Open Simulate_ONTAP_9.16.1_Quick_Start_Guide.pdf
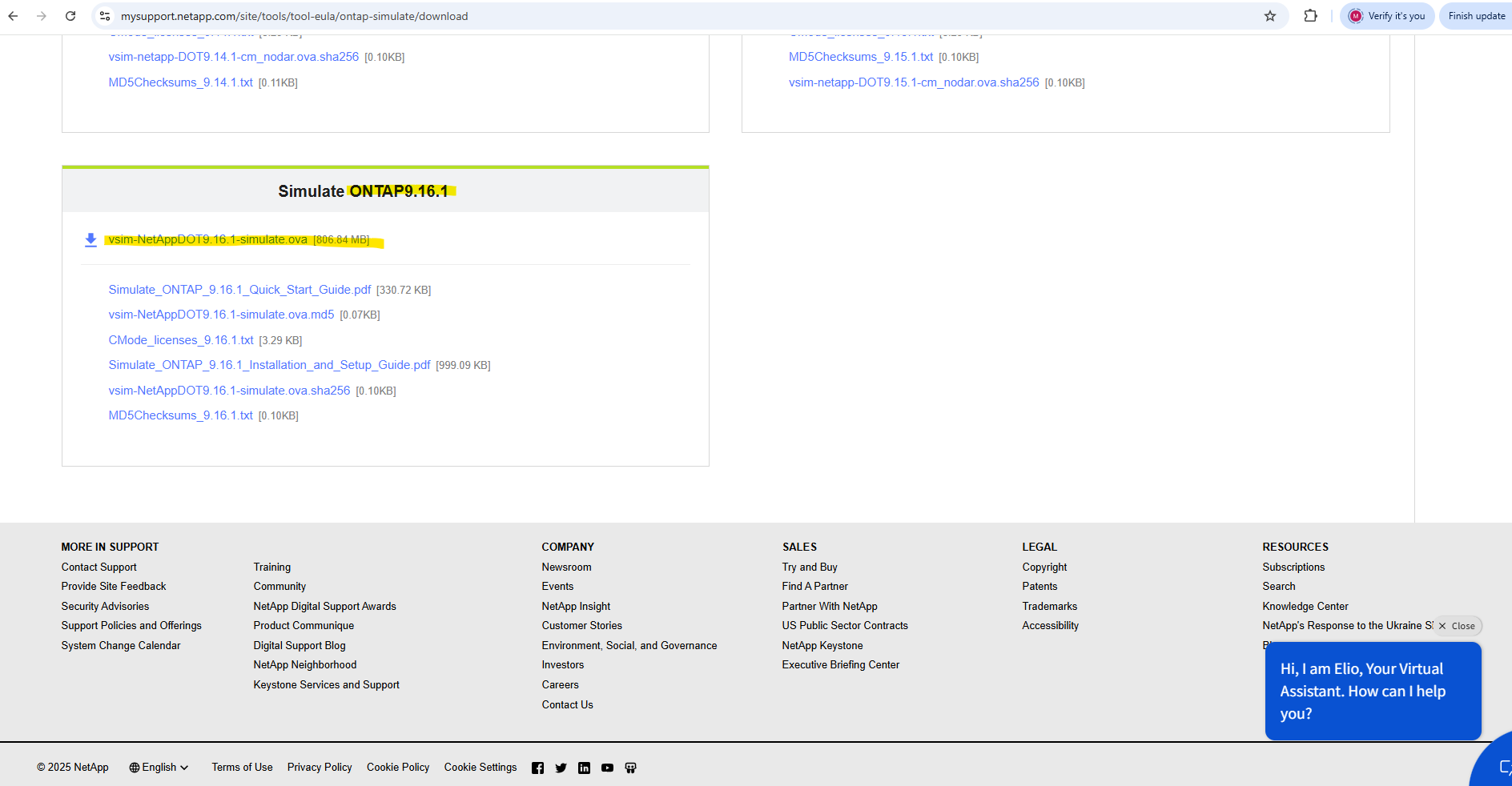 point(239,290)
